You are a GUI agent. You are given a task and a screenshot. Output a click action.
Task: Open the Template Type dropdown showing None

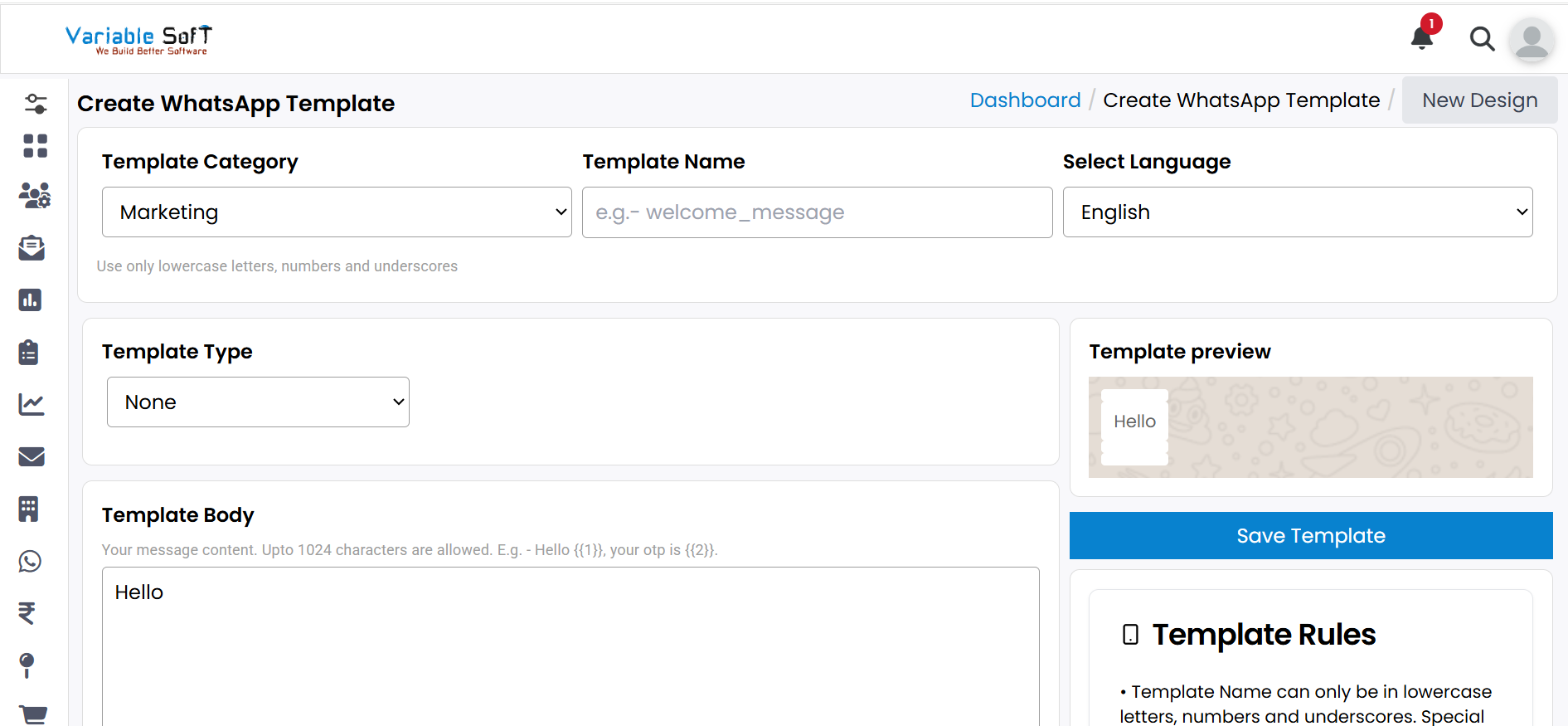click(x=258, y=402)
